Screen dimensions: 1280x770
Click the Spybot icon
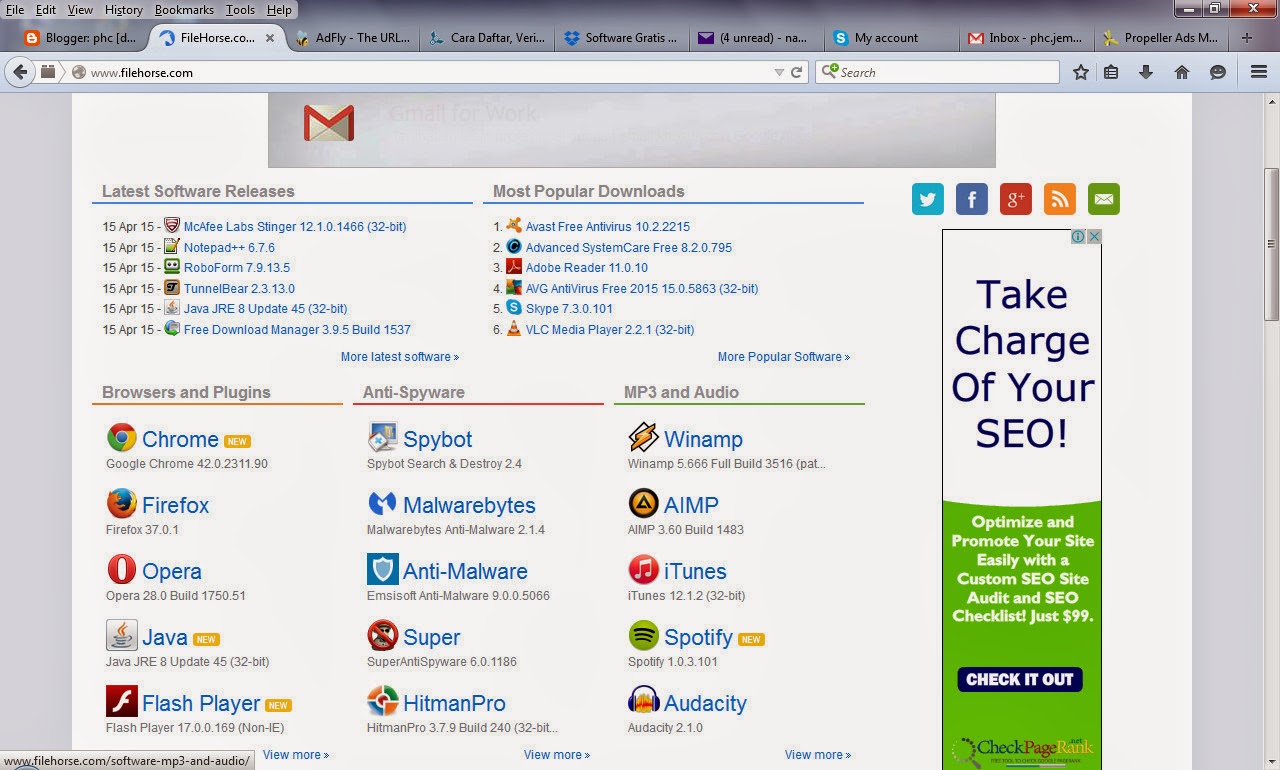coord(381,437)
